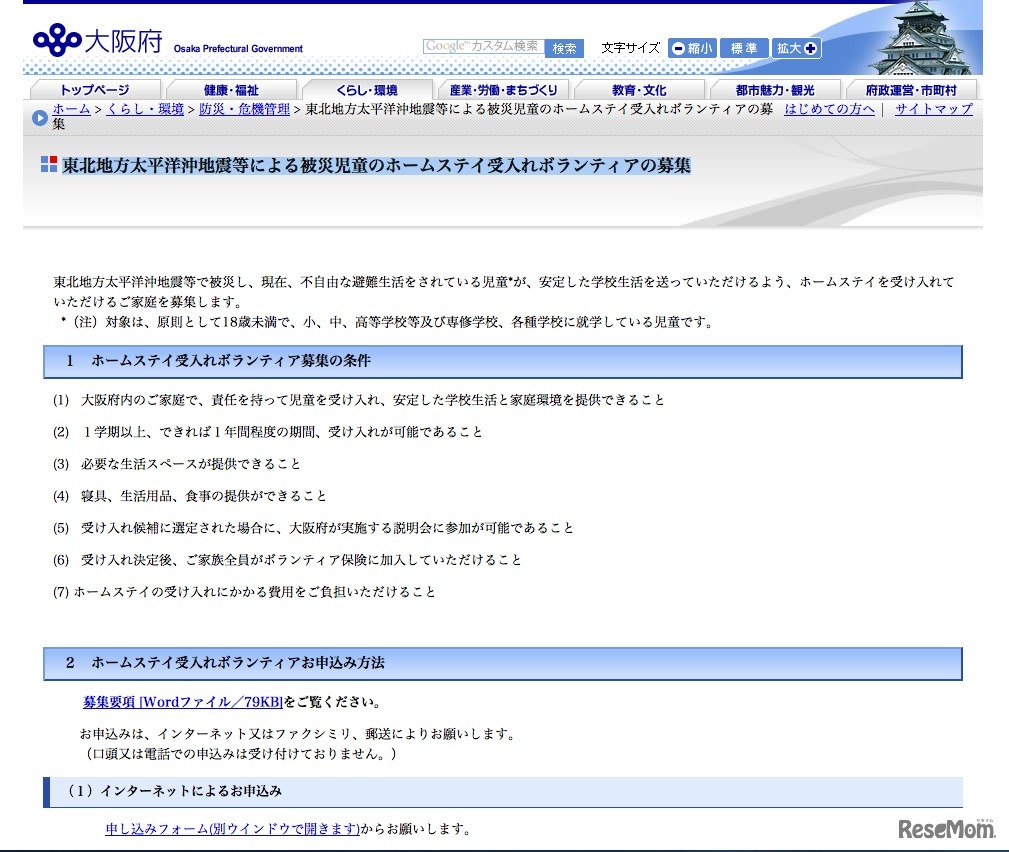Open the 都市魅力・観光 tab
This screenshot has width=1009, height=852.
coord(775,90)
